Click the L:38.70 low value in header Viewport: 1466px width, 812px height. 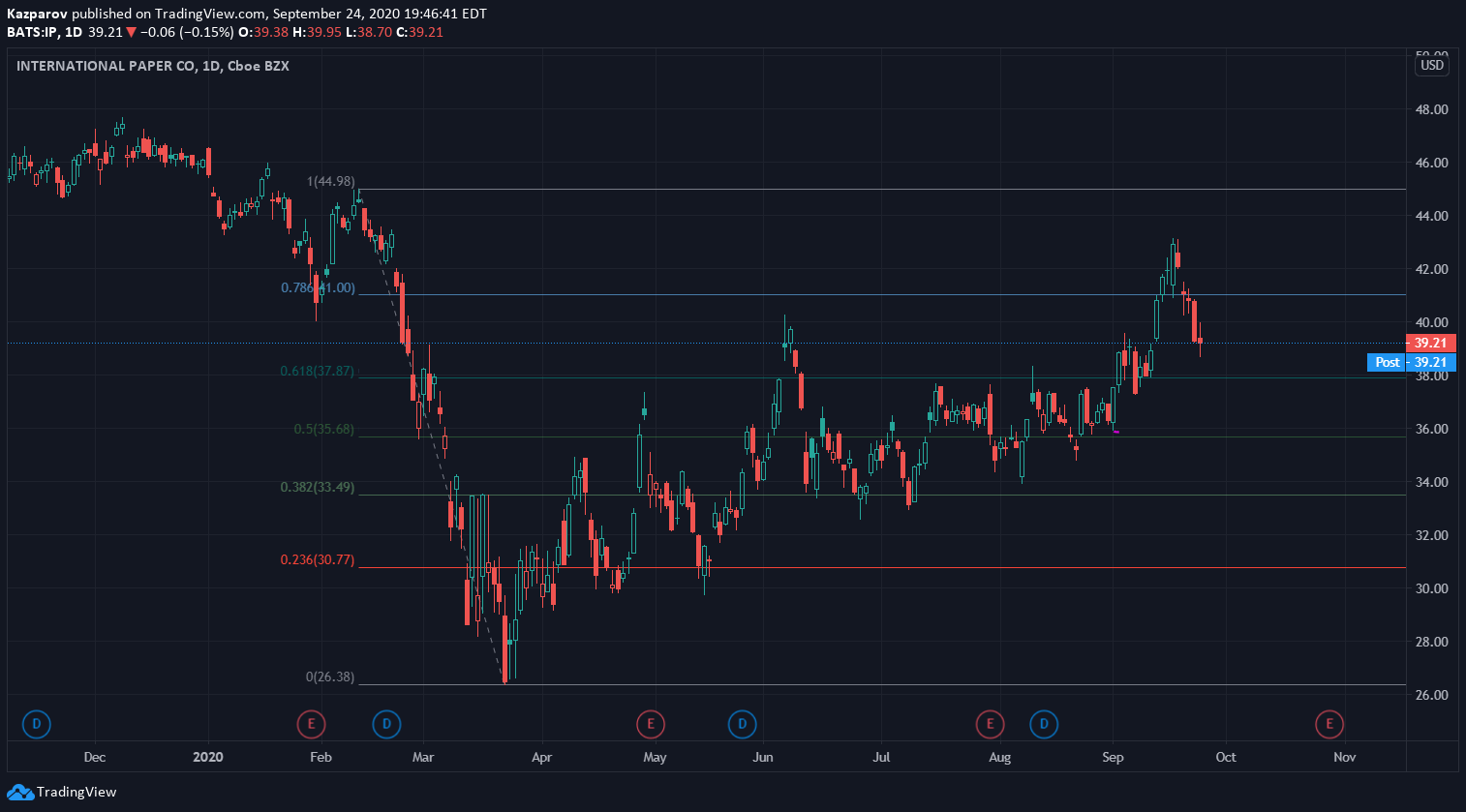369,32
